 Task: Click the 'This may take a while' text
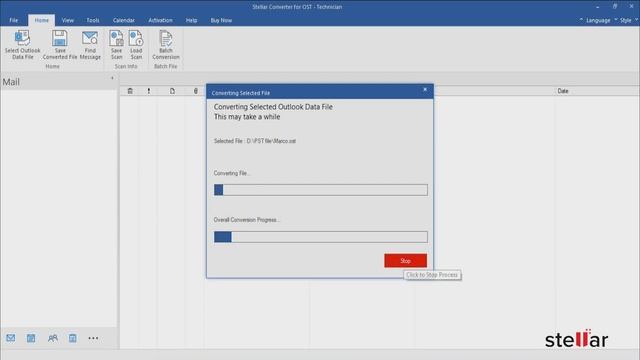tap(247, 117)
